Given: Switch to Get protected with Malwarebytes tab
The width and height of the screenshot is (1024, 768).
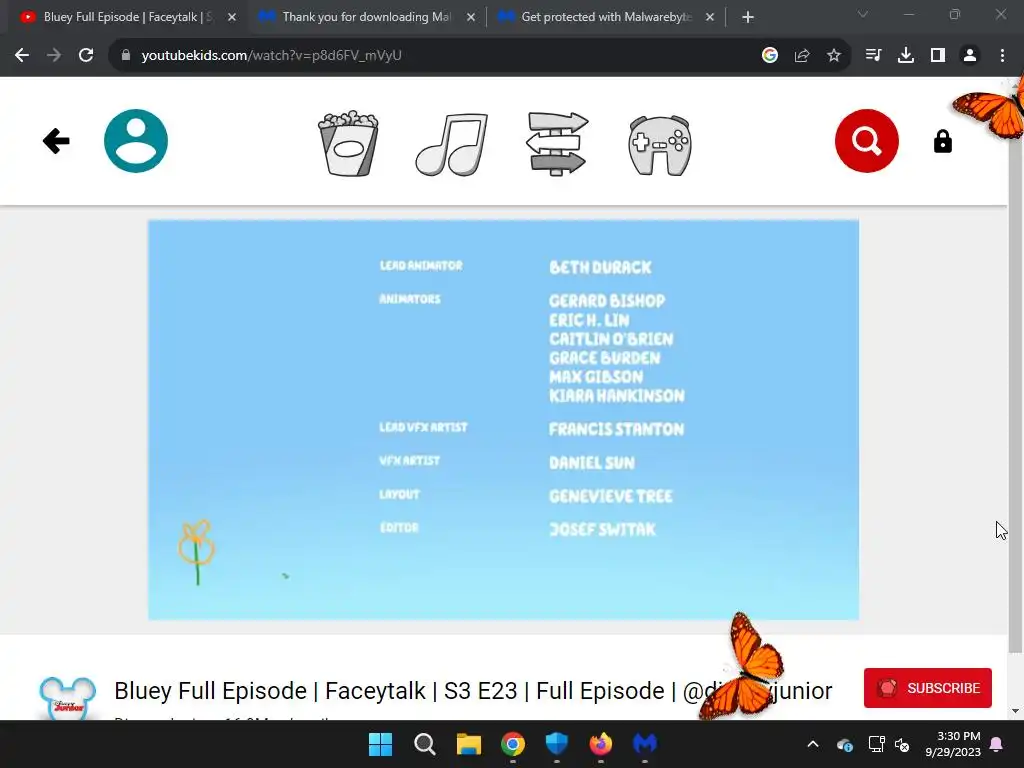Looking at the screenshot, I should coord(605,17).
